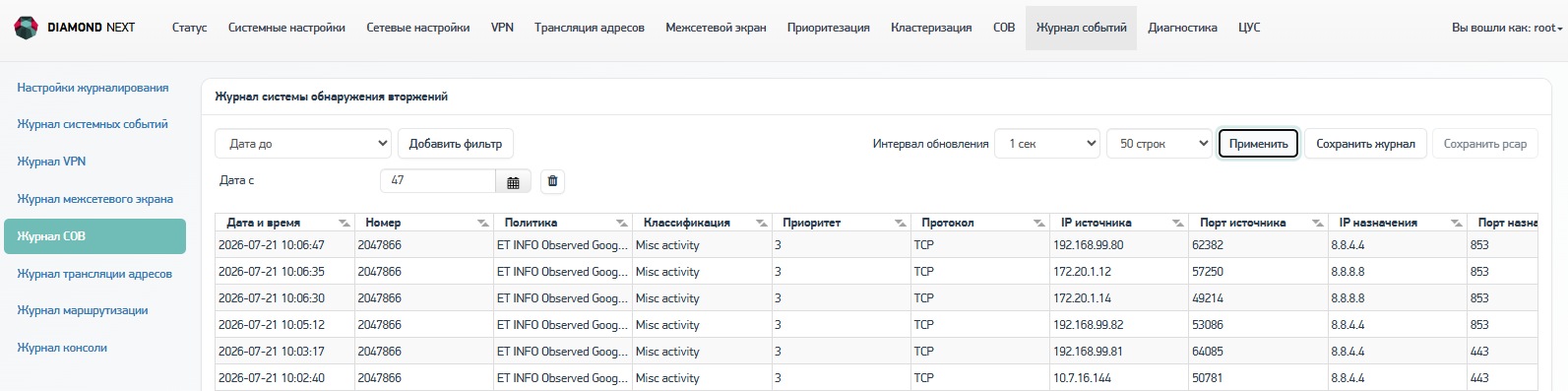Open filter icon on 'IP назначения' column

1456,223
